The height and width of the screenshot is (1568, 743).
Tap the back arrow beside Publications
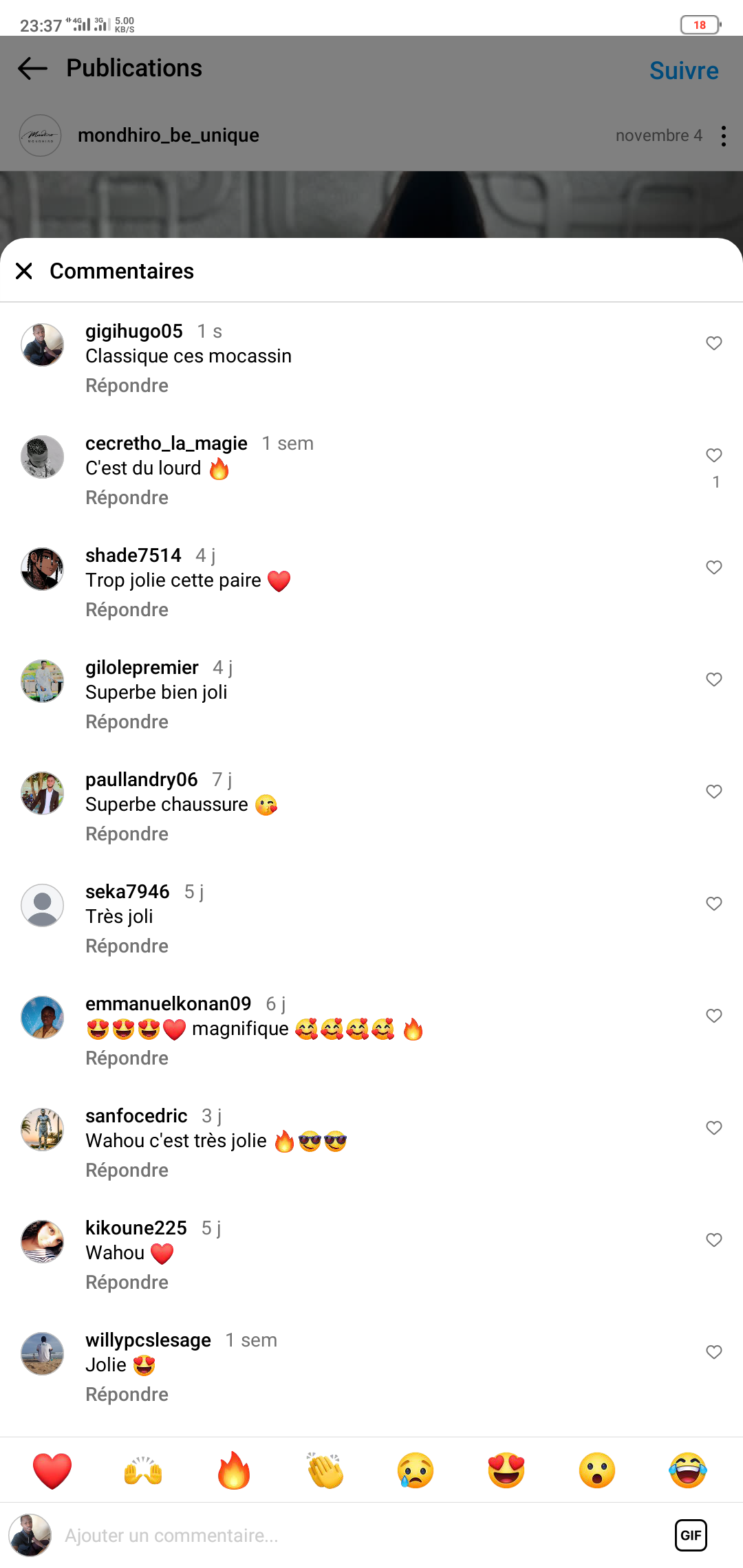tap(32, 68)
